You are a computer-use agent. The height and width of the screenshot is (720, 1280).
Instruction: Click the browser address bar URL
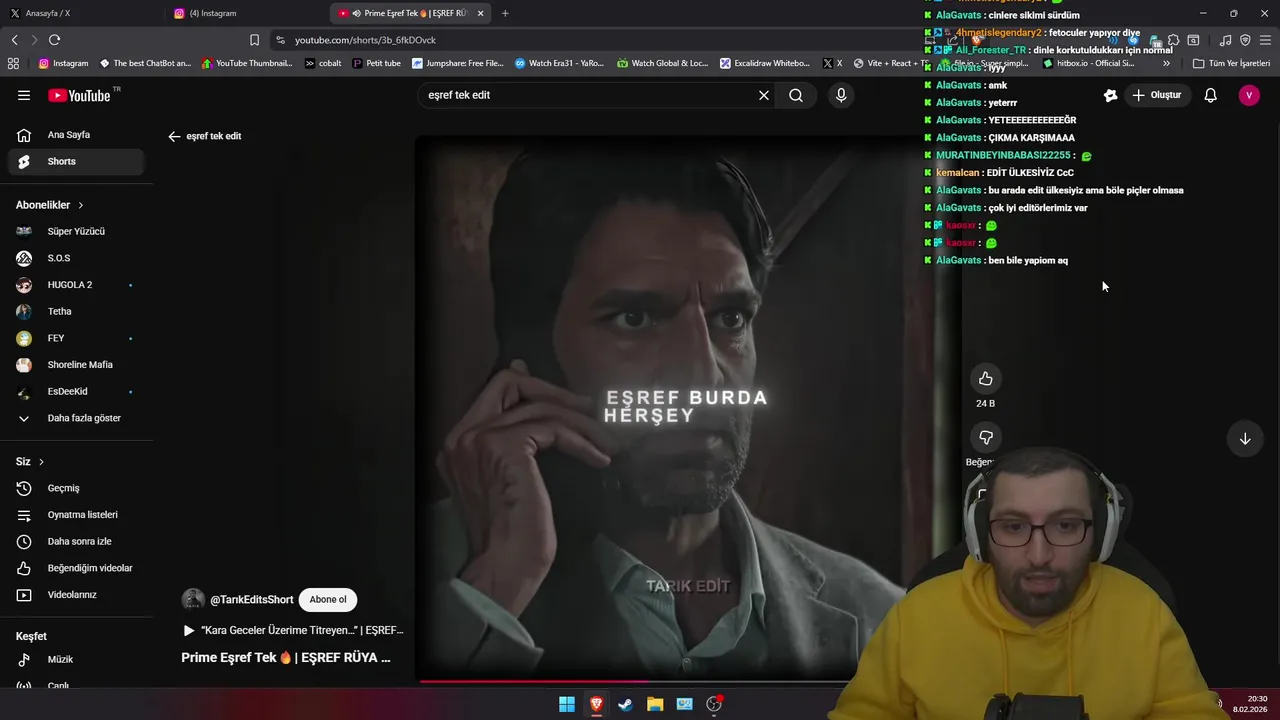pos(366,40)
